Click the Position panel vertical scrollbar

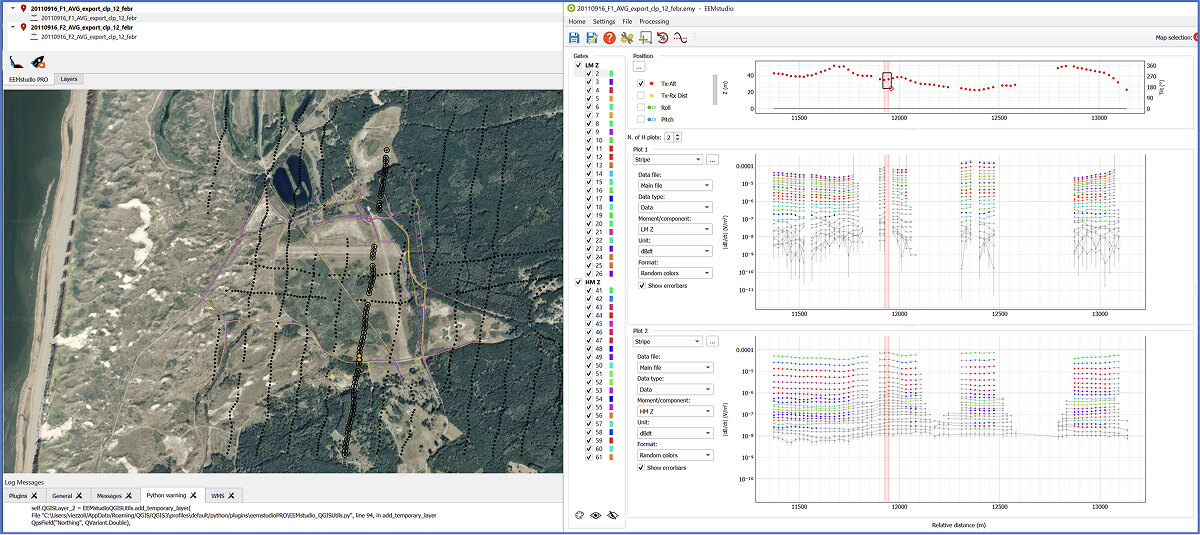coord(714,90)
